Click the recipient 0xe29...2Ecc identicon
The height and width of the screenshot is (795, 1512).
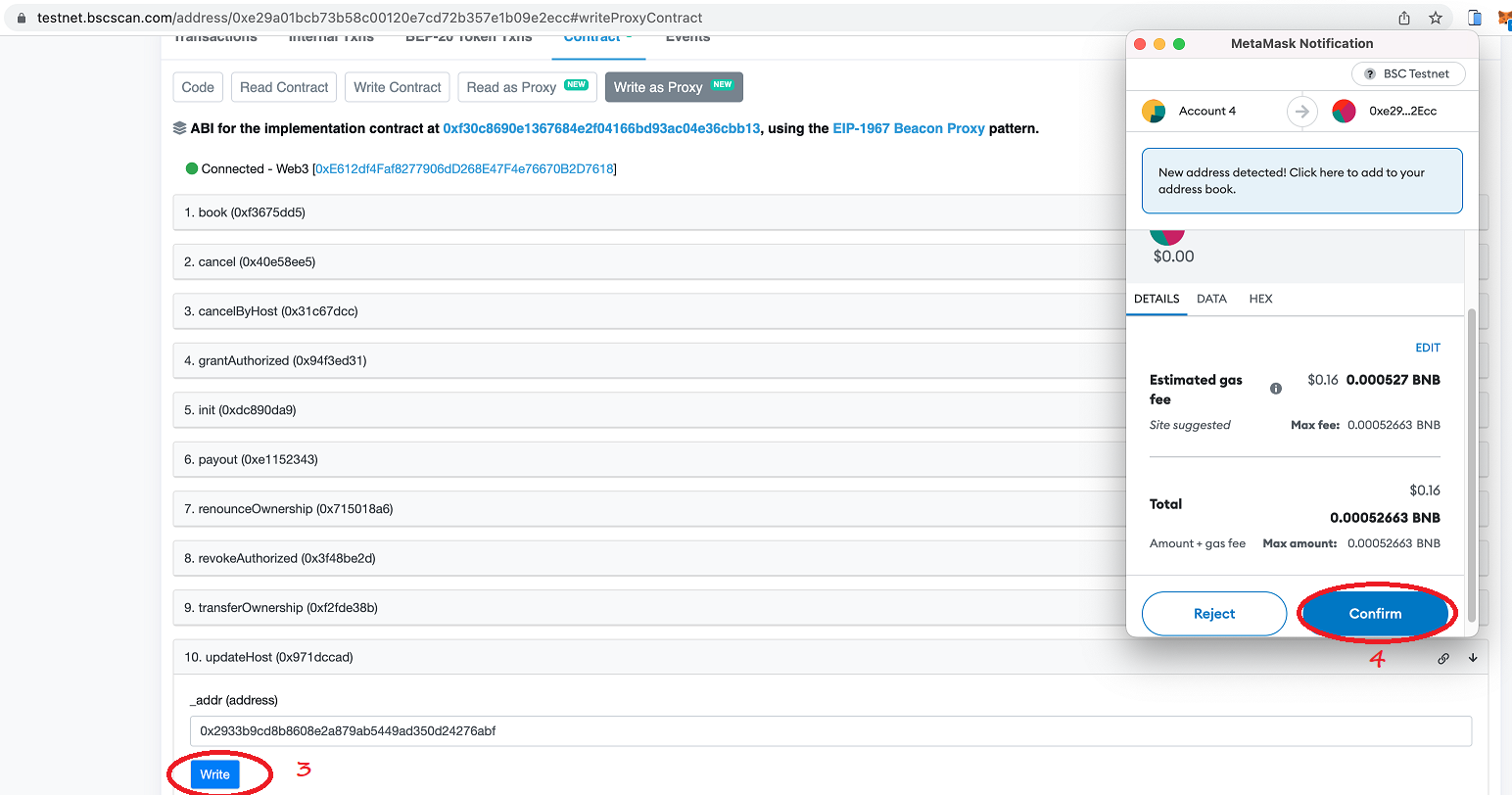(1344, 112)
